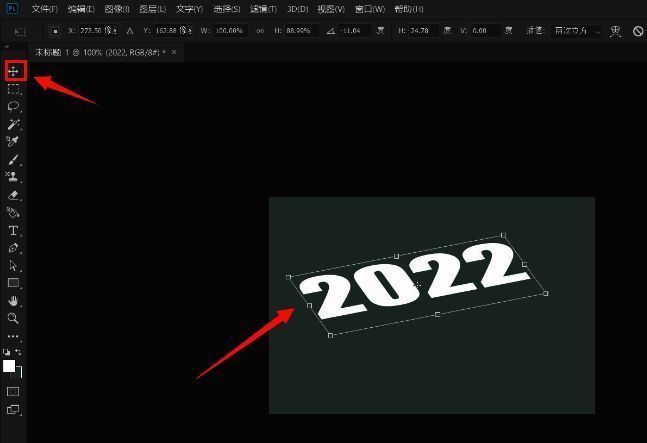Focus the X position field
This screenshot has width=647, height=443.
[x=98, y=31]
